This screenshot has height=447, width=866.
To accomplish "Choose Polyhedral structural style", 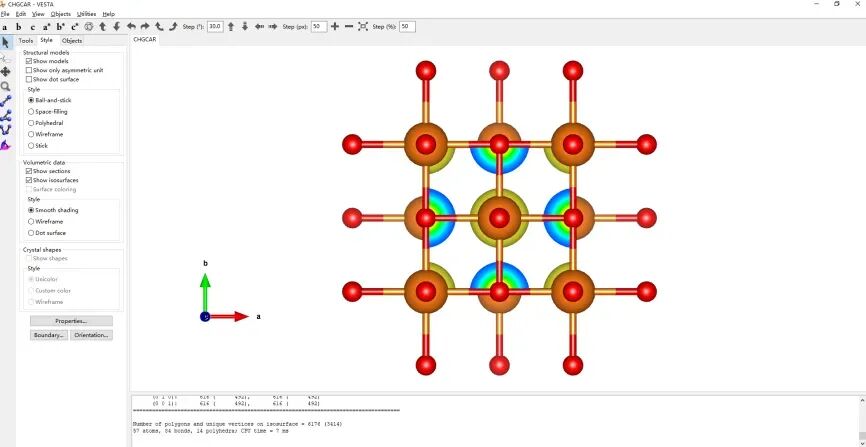I will pos(31,123).
